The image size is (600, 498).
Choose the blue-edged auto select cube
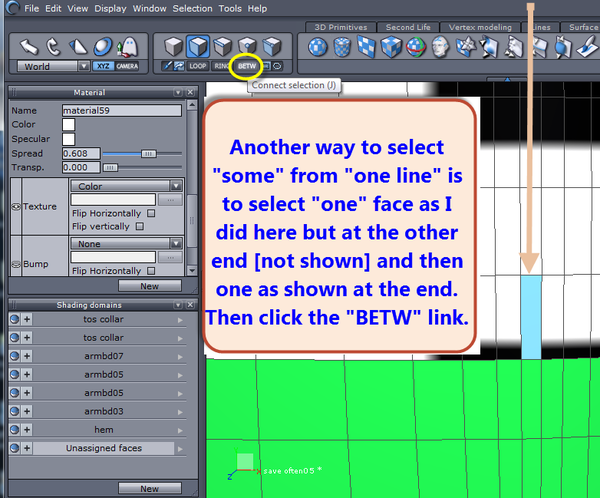pyautogui.click(x=272, y=46)
